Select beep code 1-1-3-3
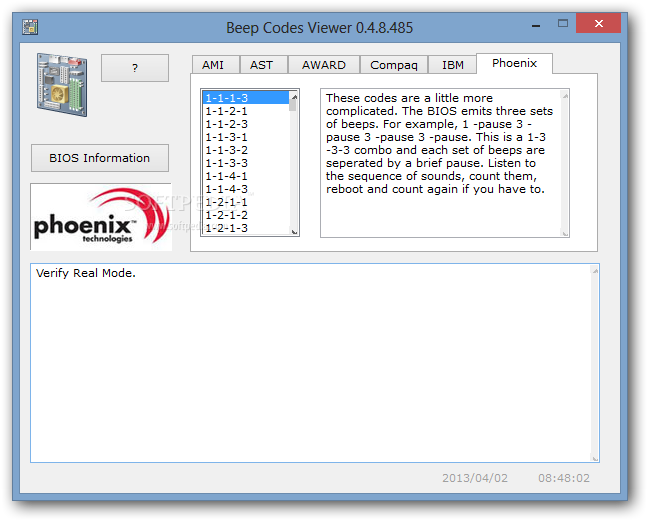The image size is (648, 521). 246,163
